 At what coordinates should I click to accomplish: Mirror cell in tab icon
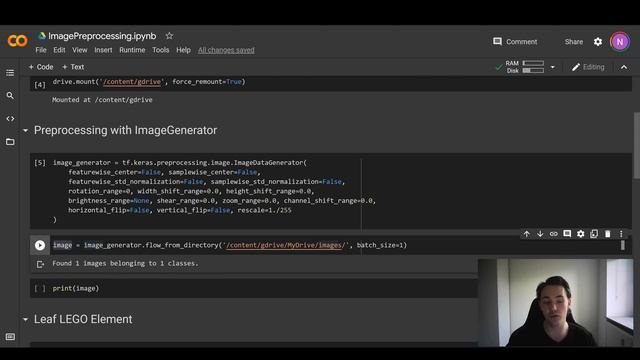point(594,234)
